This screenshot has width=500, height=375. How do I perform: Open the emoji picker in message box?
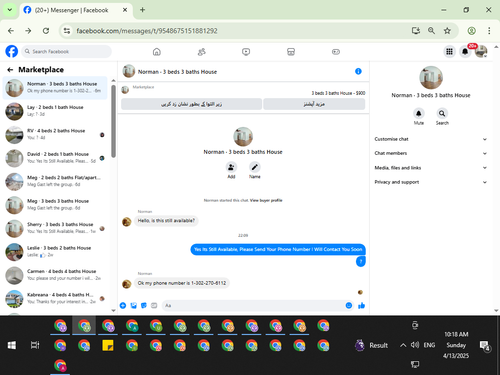[349, 305]
